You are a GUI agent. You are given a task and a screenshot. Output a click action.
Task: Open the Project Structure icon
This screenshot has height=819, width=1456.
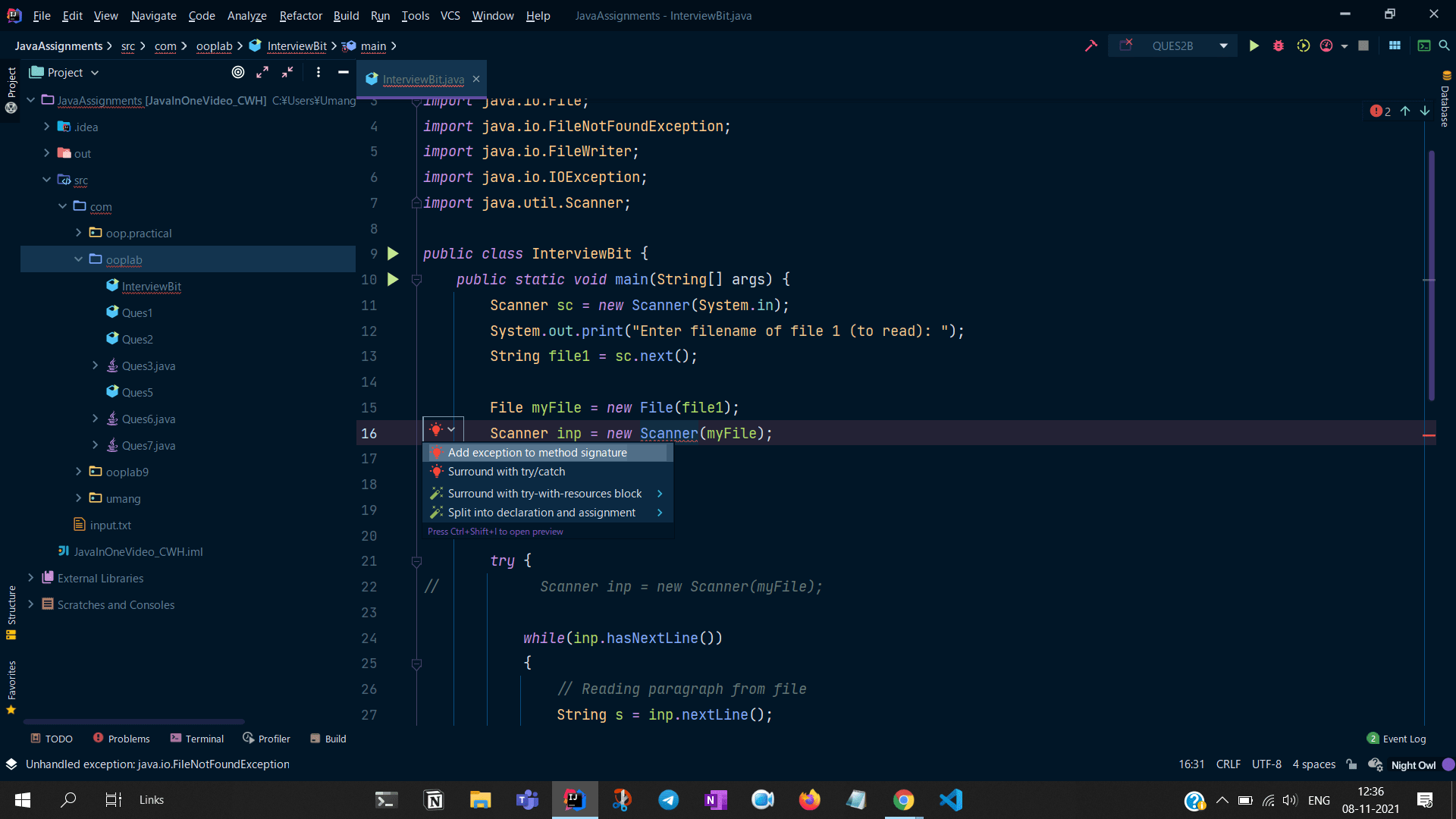1395,45
